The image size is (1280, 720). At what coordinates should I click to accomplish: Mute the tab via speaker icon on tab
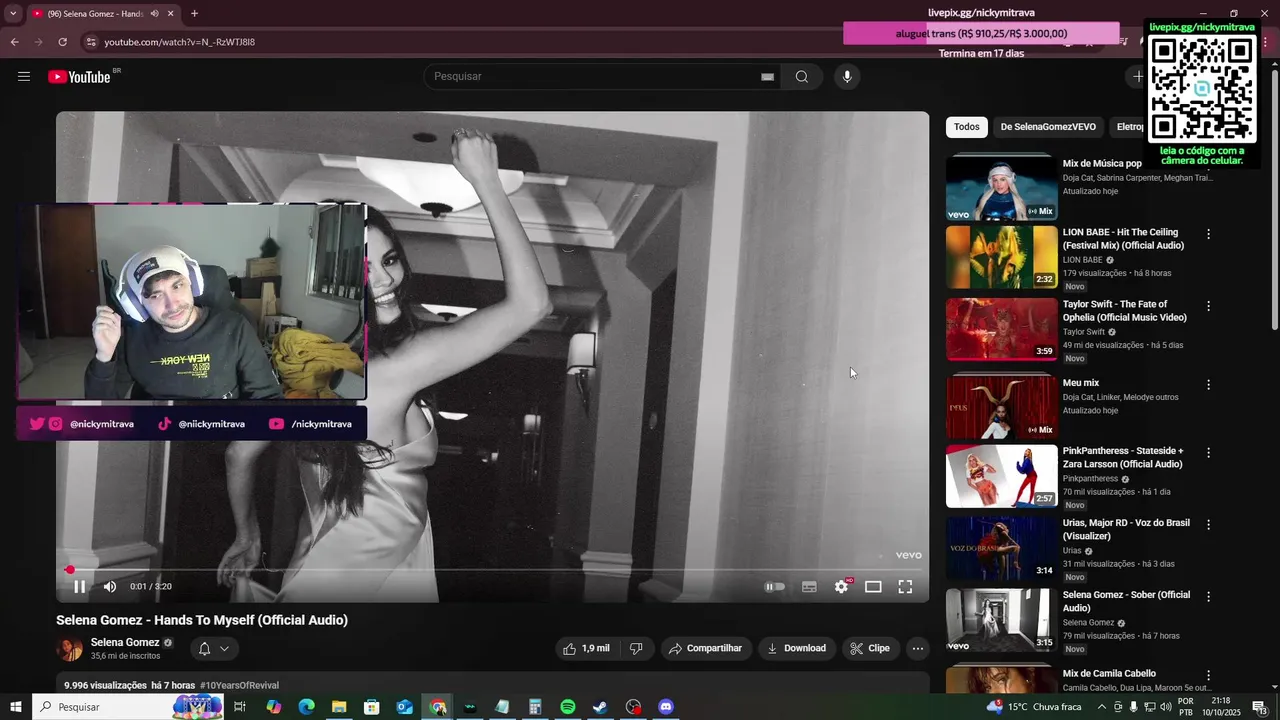(x=154, y=14)
